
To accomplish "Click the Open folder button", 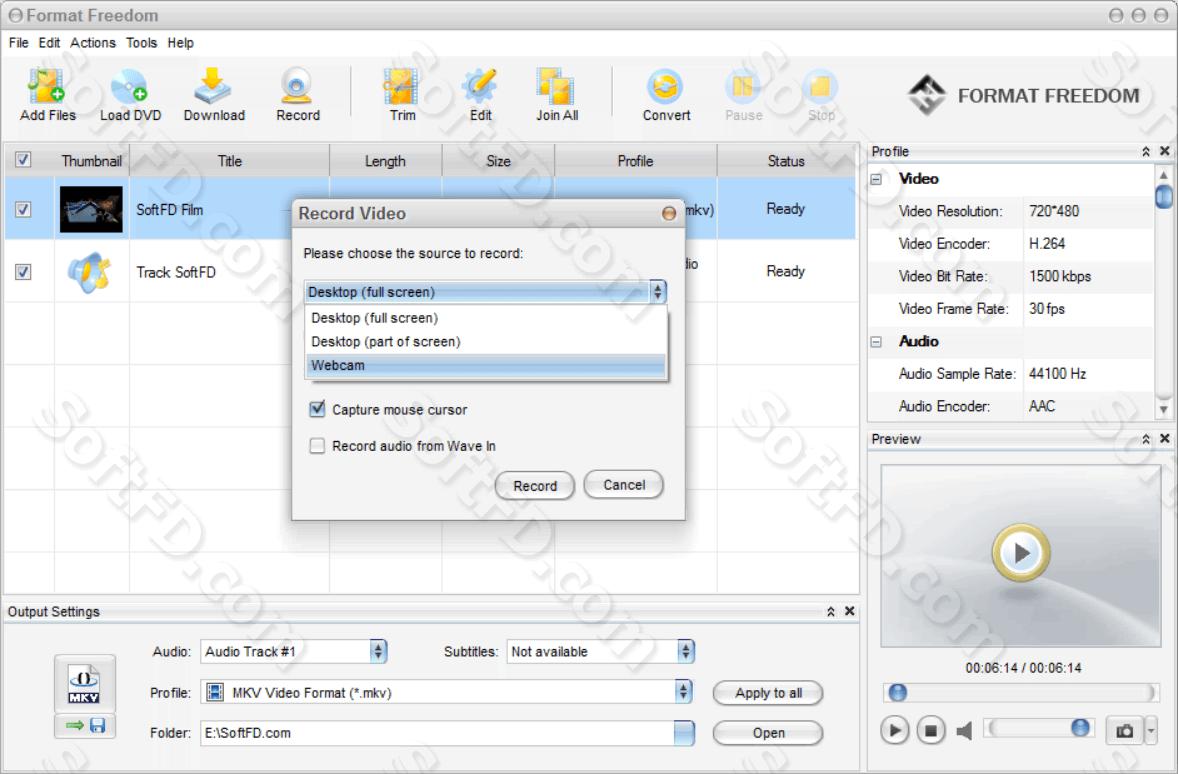I will point(768,733).
